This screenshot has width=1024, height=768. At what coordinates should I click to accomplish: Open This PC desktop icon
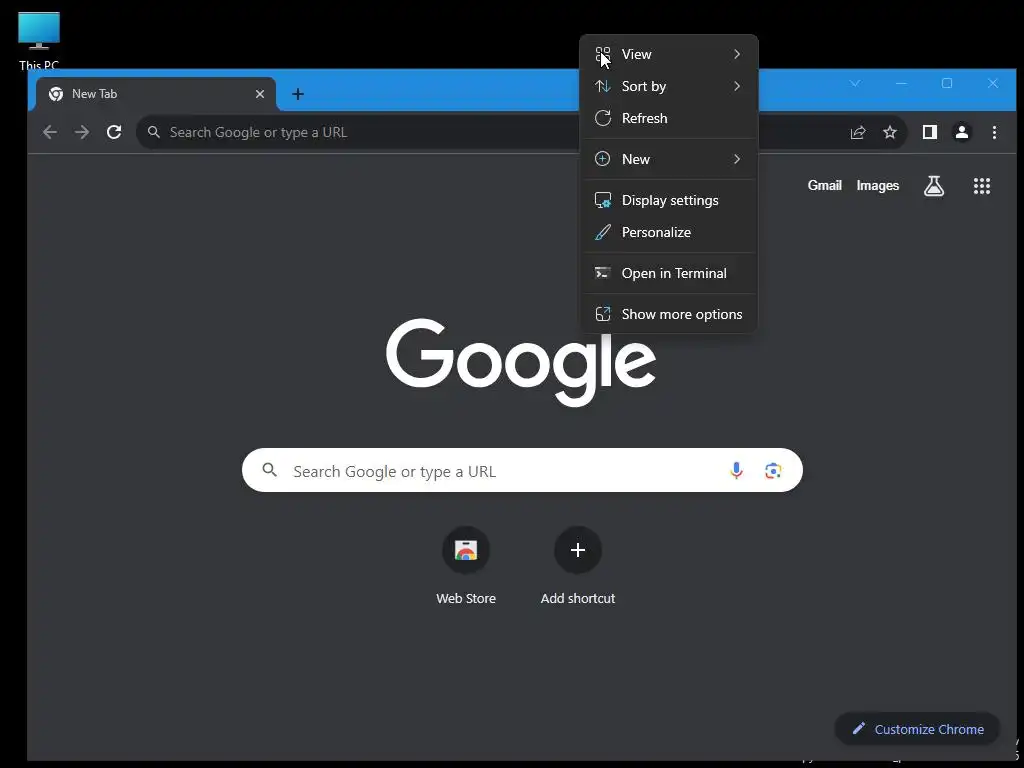(x=39, y=39)
